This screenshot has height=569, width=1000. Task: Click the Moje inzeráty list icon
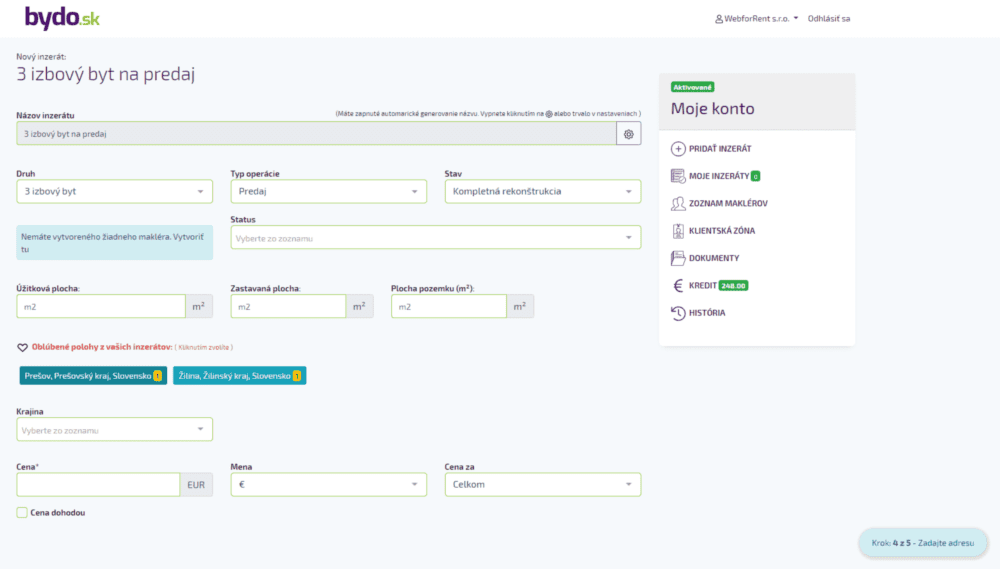coord(678,176)
